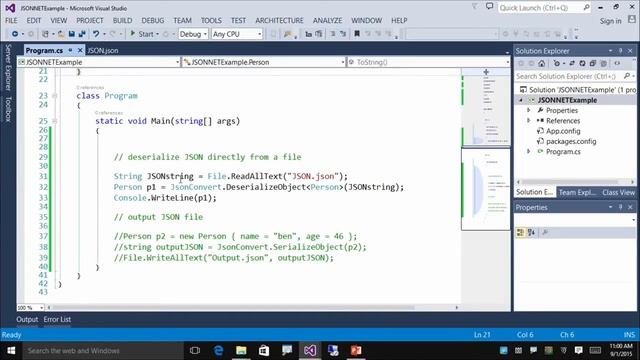The width and height of the screenshot is (640, 360).
Task: Click the Sign in link
Action: 610,21
